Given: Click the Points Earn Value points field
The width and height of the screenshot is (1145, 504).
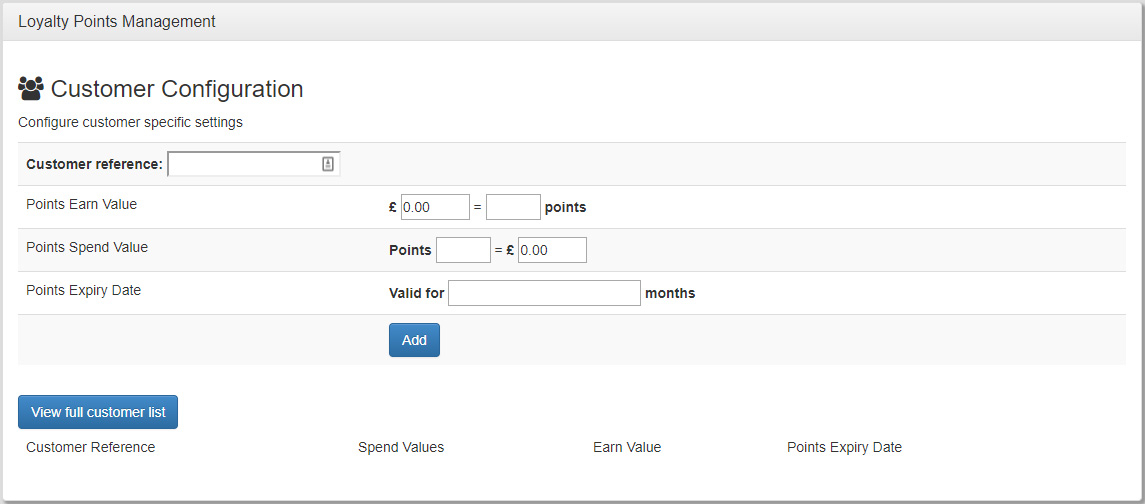Looking at the screenshot, I should point(513,207).
